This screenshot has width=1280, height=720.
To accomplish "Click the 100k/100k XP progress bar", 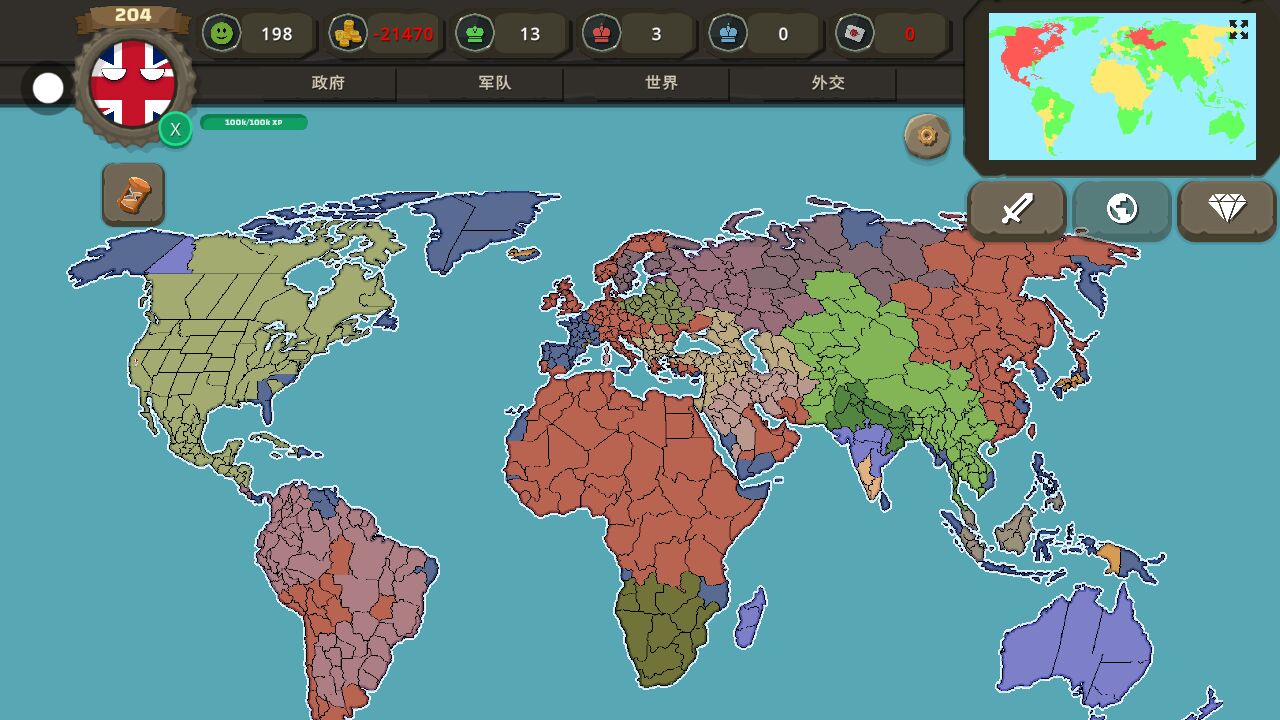I will pyautogui.click(x=254, y=122).
